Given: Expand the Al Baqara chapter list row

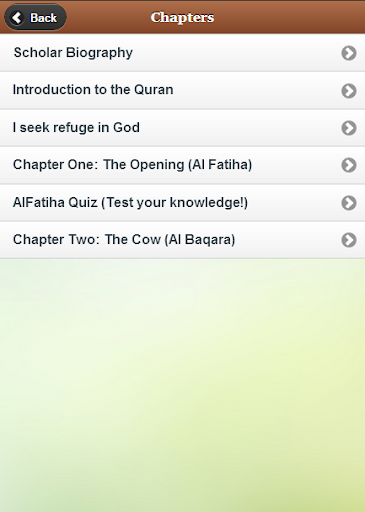Looking at the screenshot, I should 182,240.
